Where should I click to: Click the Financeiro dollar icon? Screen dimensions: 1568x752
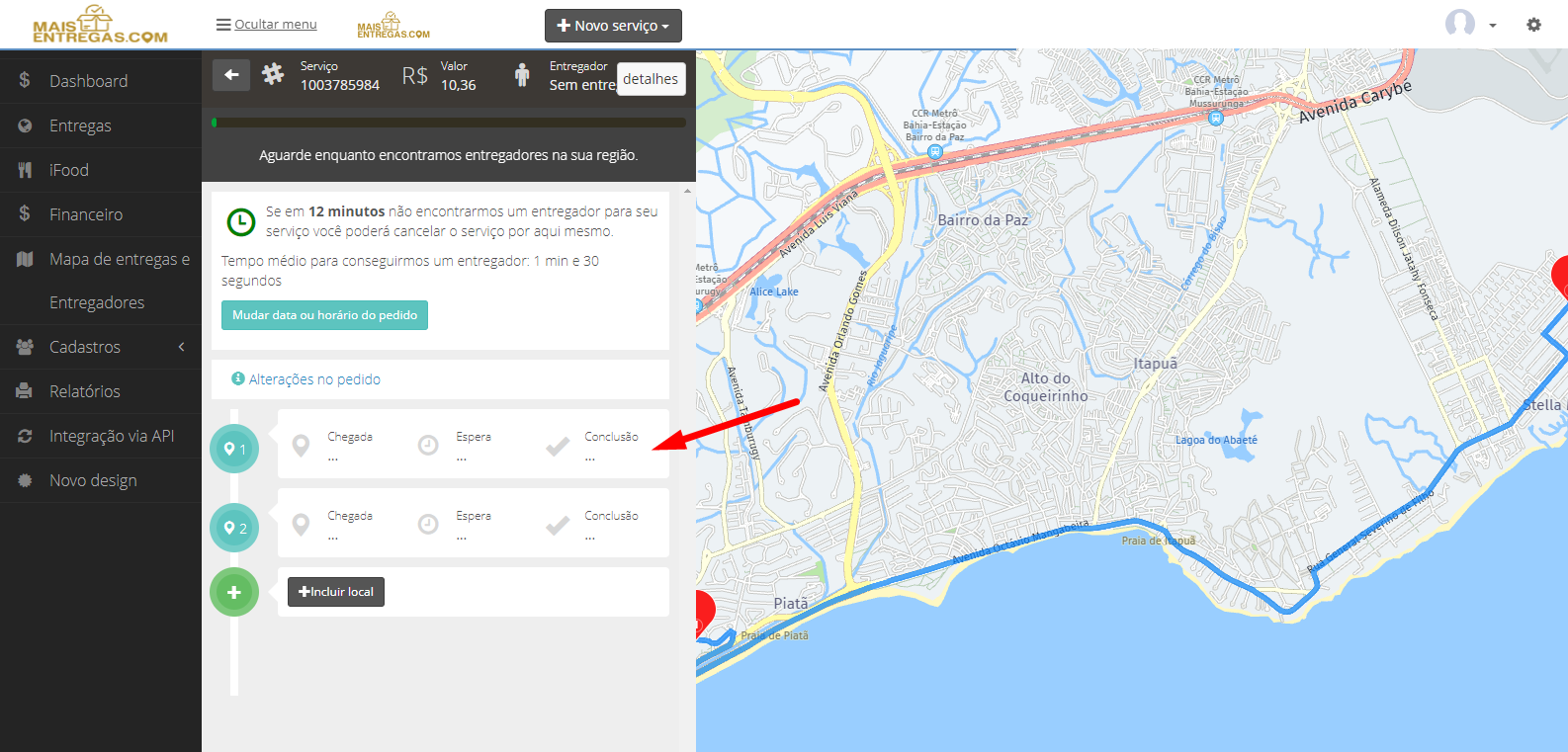click(25, 213)
